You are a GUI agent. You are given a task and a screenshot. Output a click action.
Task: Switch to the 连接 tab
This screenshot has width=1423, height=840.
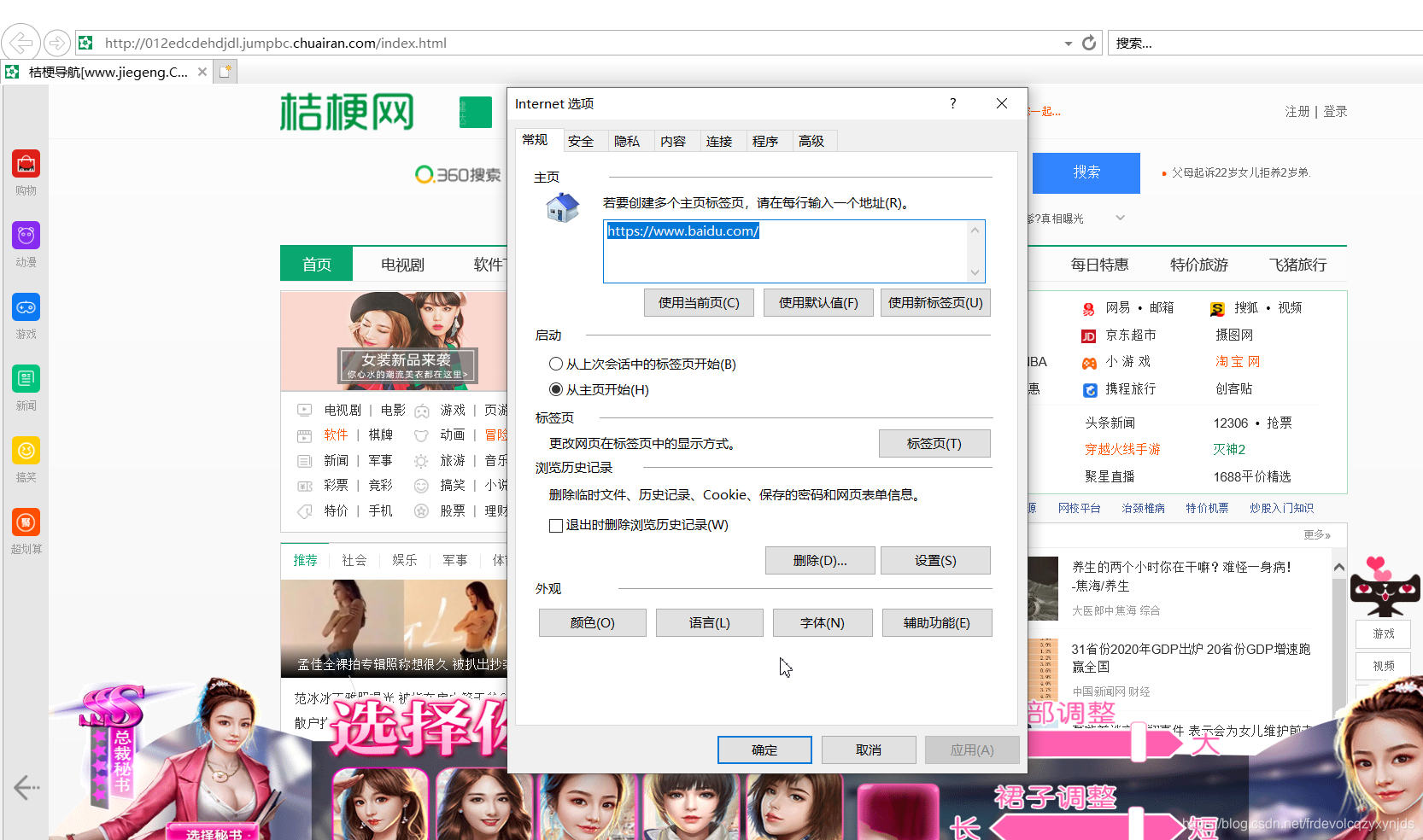(719, 141)
